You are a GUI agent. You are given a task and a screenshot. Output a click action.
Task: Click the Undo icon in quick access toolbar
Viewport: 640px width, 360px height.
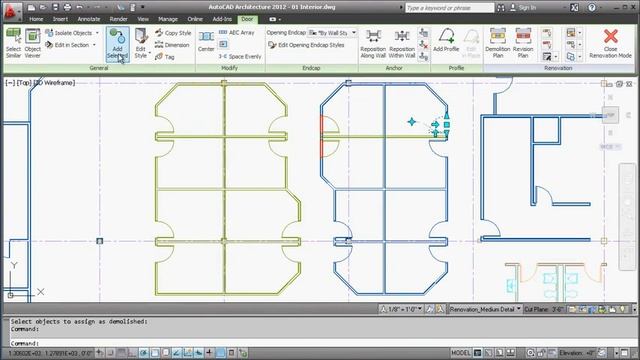click(x=80, y=7)
